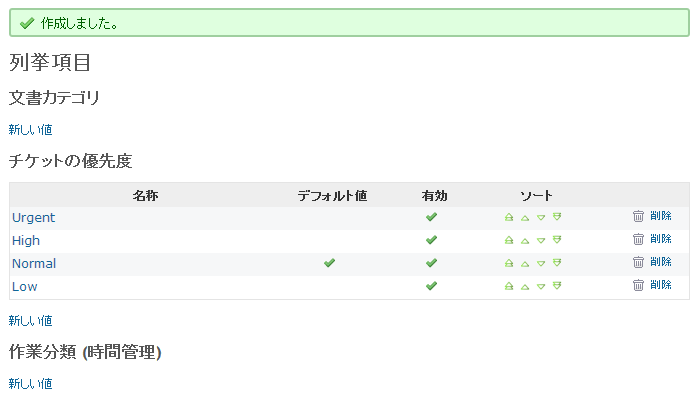Move High priority to bottom
Viewport: 697px width, 415px height.
[557, 240]
